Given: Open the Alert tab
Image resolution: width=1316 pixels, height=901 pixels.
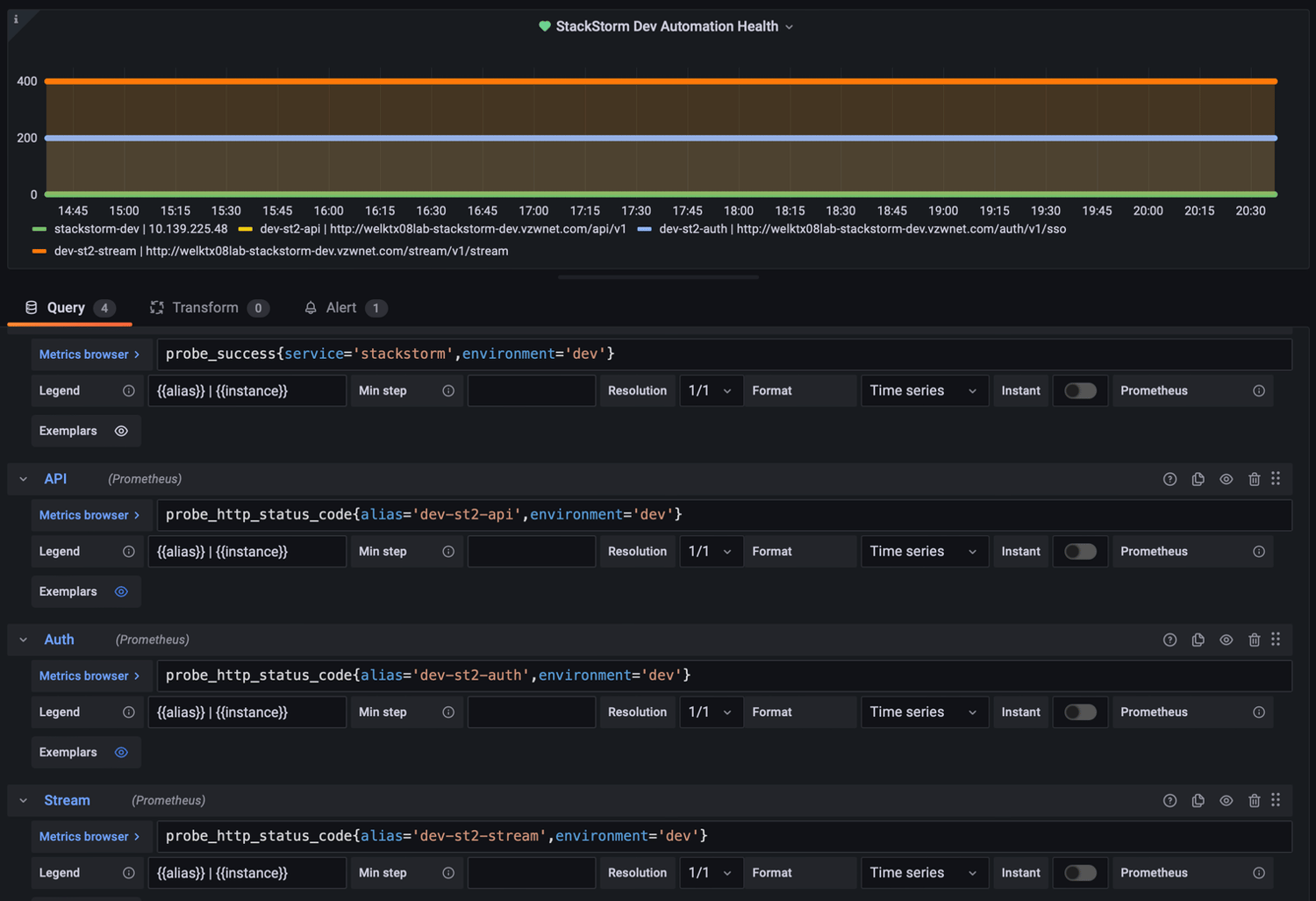Looking at the screenshot, I should 341,307.
